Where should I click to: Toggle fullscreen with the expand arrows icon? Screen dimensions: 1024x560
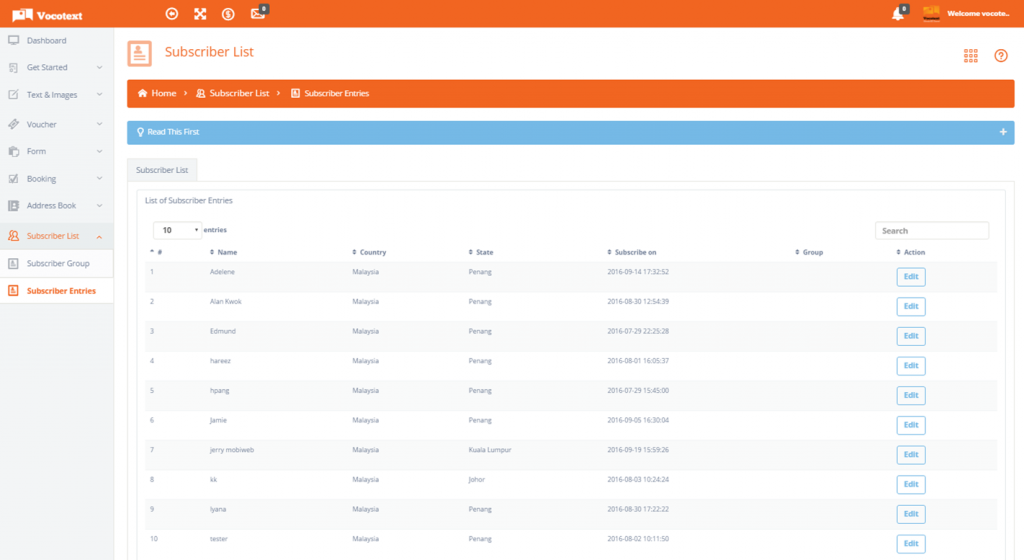pos(200,14)
